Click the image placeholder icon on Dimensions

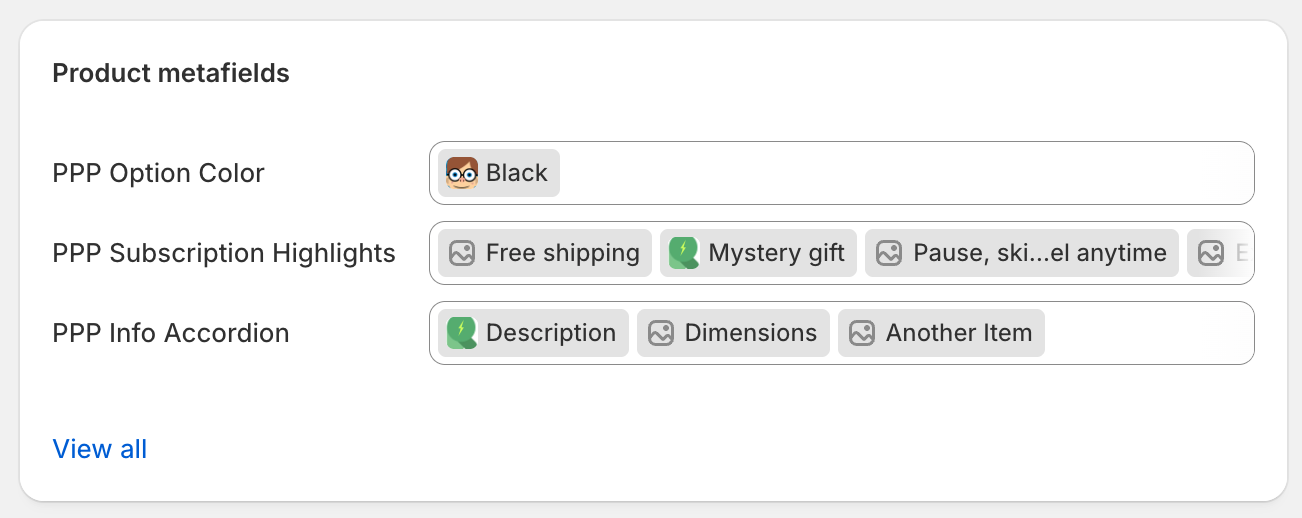660,333
